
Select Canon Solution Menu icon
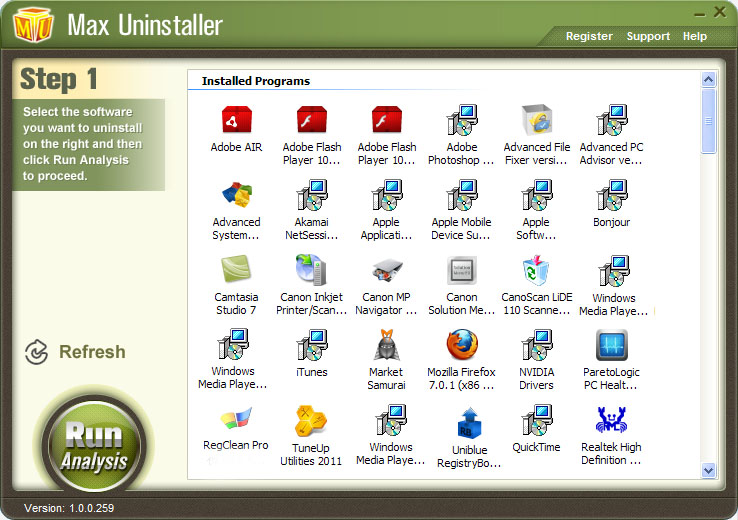coord(462,270)
